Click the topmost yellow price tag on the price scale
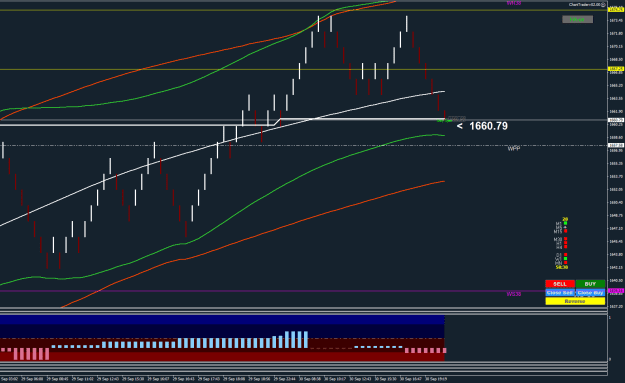The image size is (625, 383). tap(616, 10)
